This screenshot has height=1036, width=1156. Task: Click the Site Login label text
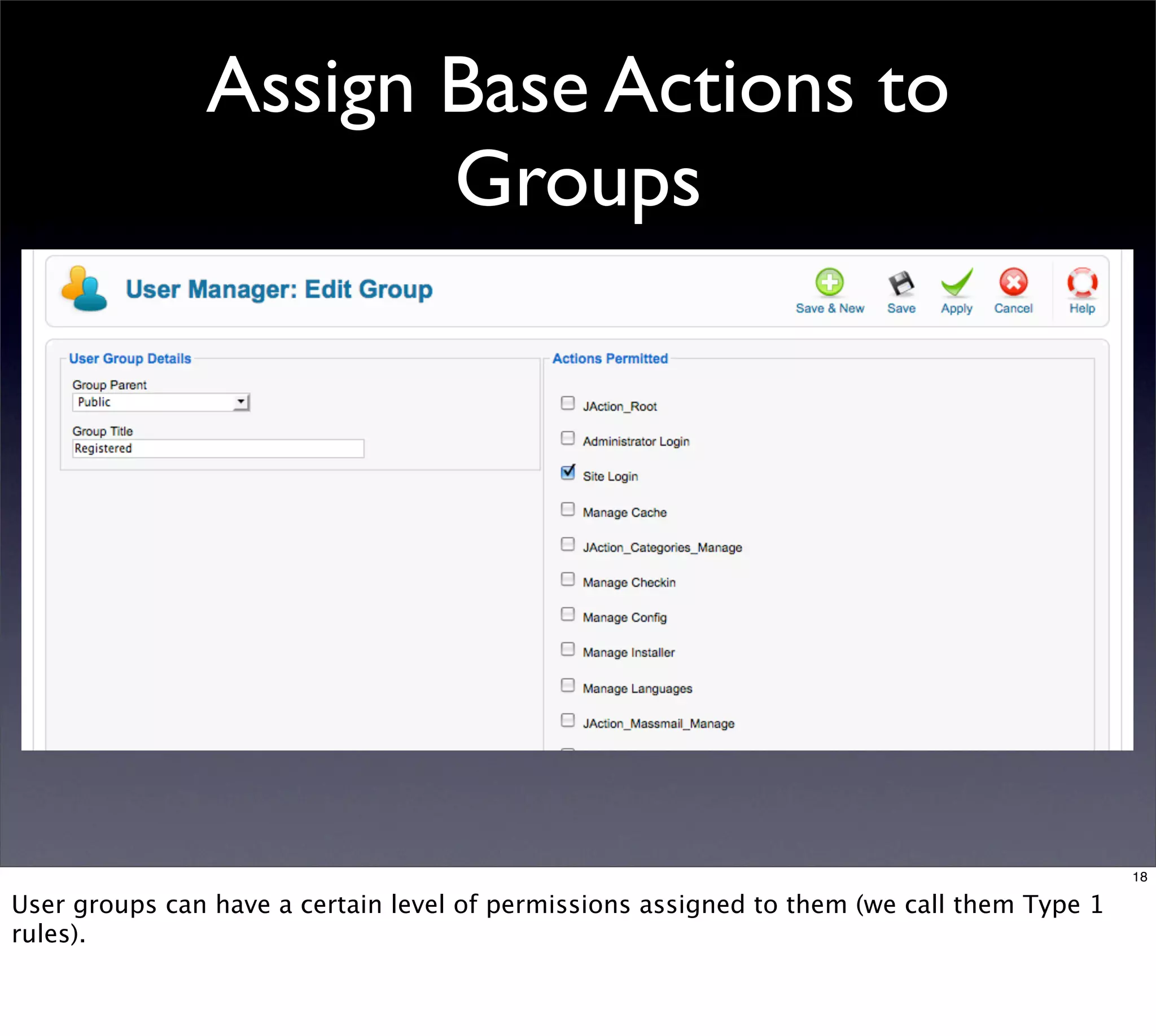(x=610, y=477)
